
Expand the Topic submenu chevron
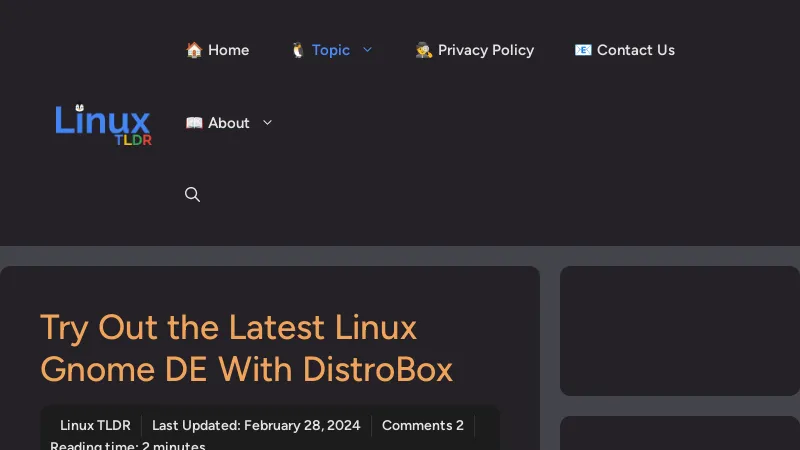367,50
